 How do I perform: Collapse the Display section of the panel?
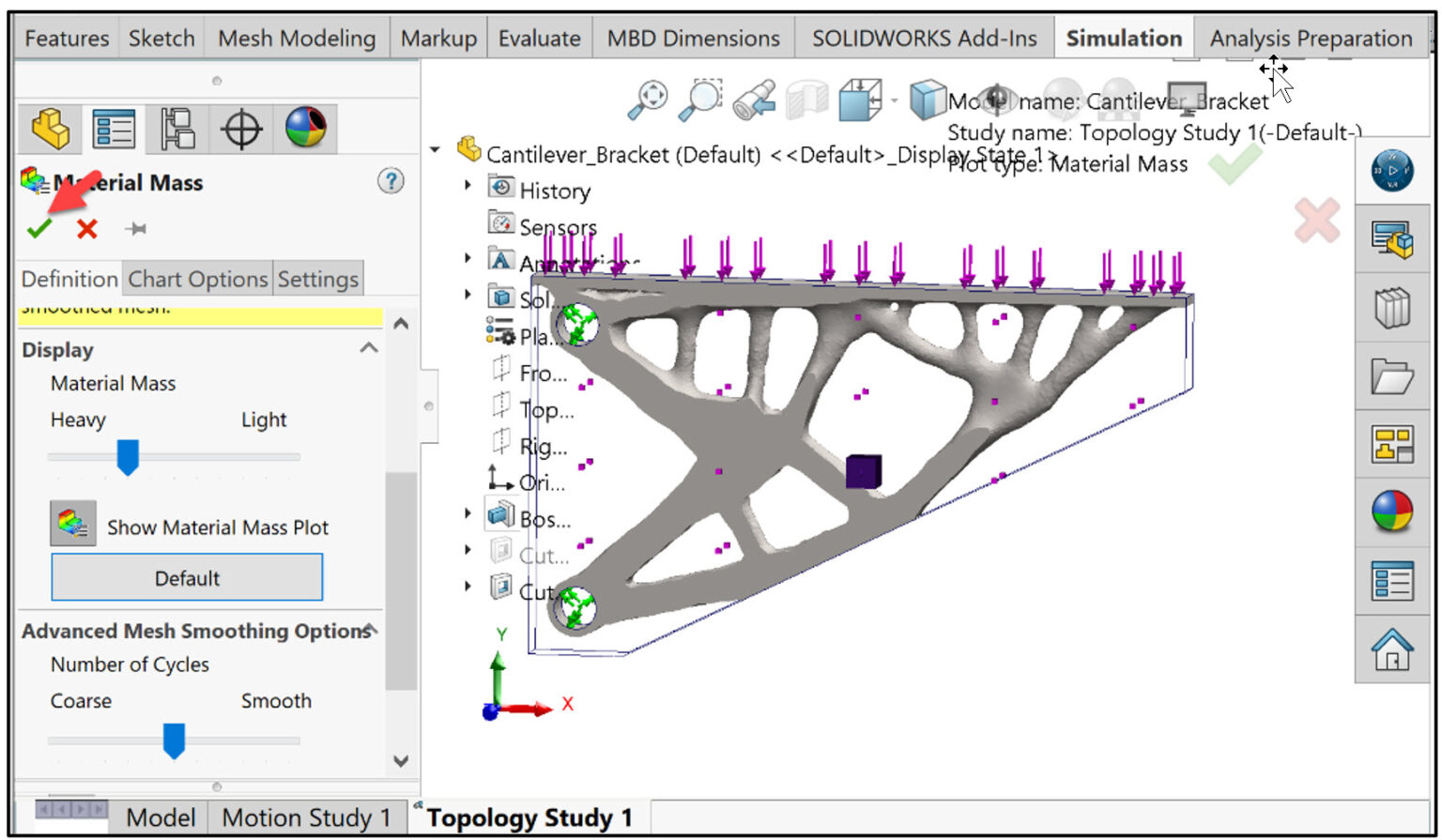[368, 348]
